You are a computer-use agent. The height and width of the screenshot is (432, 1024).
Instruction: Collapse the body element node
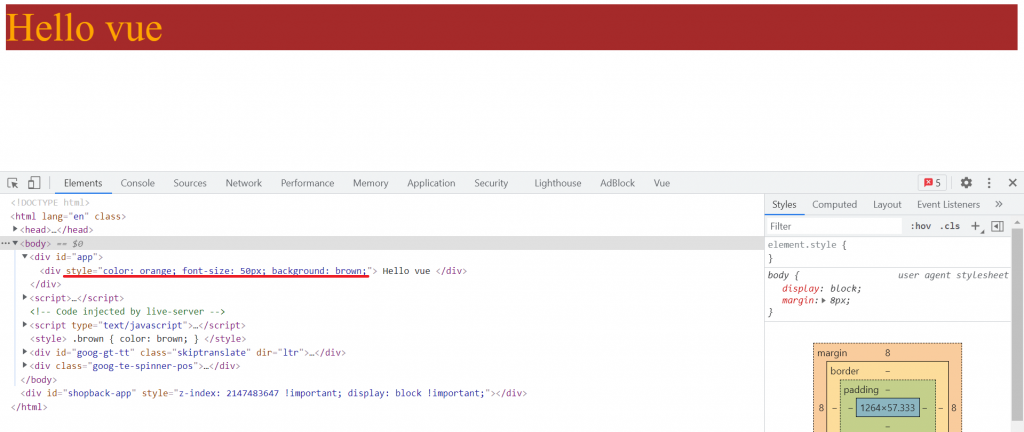click(x=15, y=243)
